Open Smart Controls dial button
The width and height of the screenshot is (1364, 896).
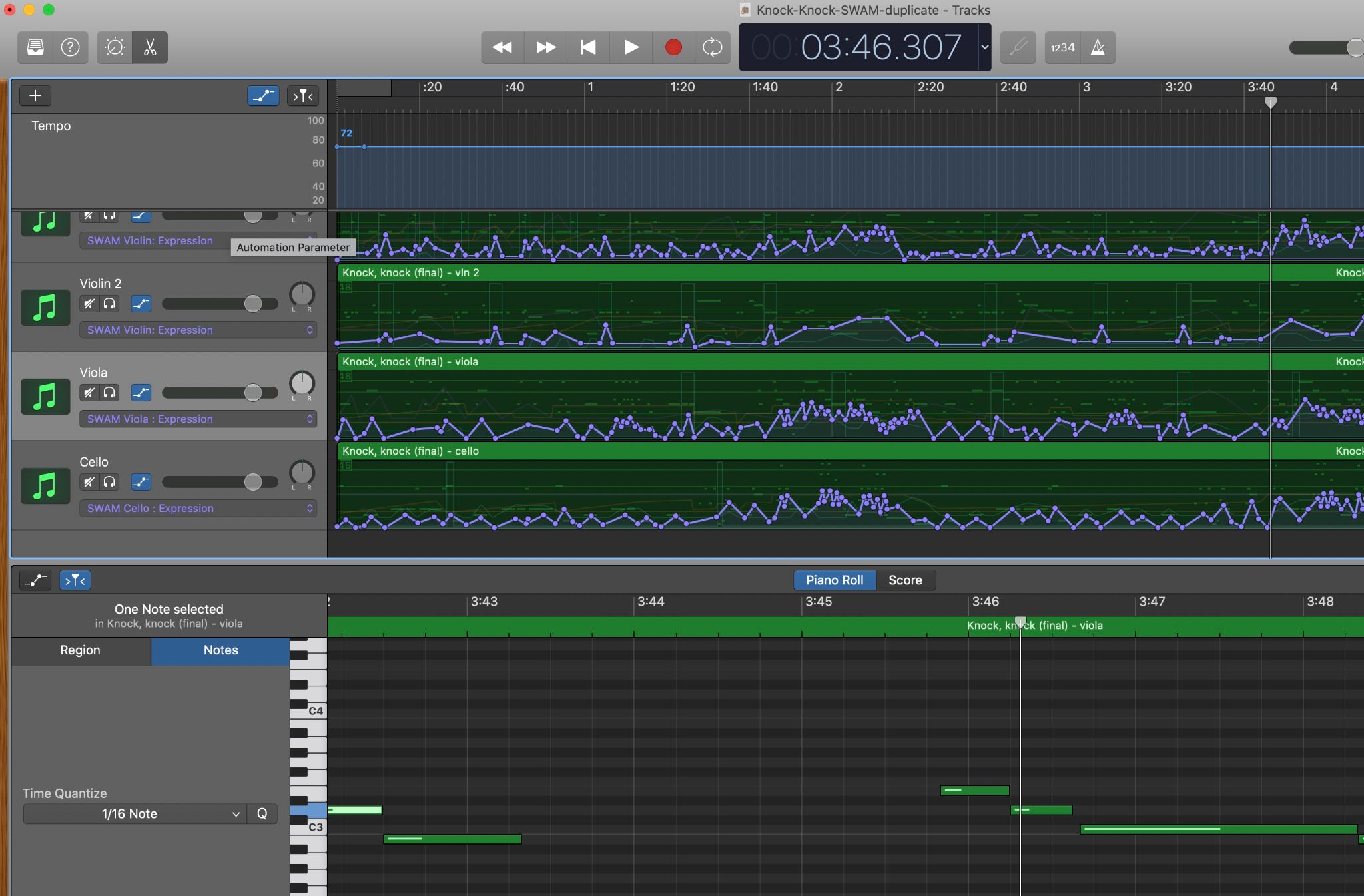click(115, 47)
